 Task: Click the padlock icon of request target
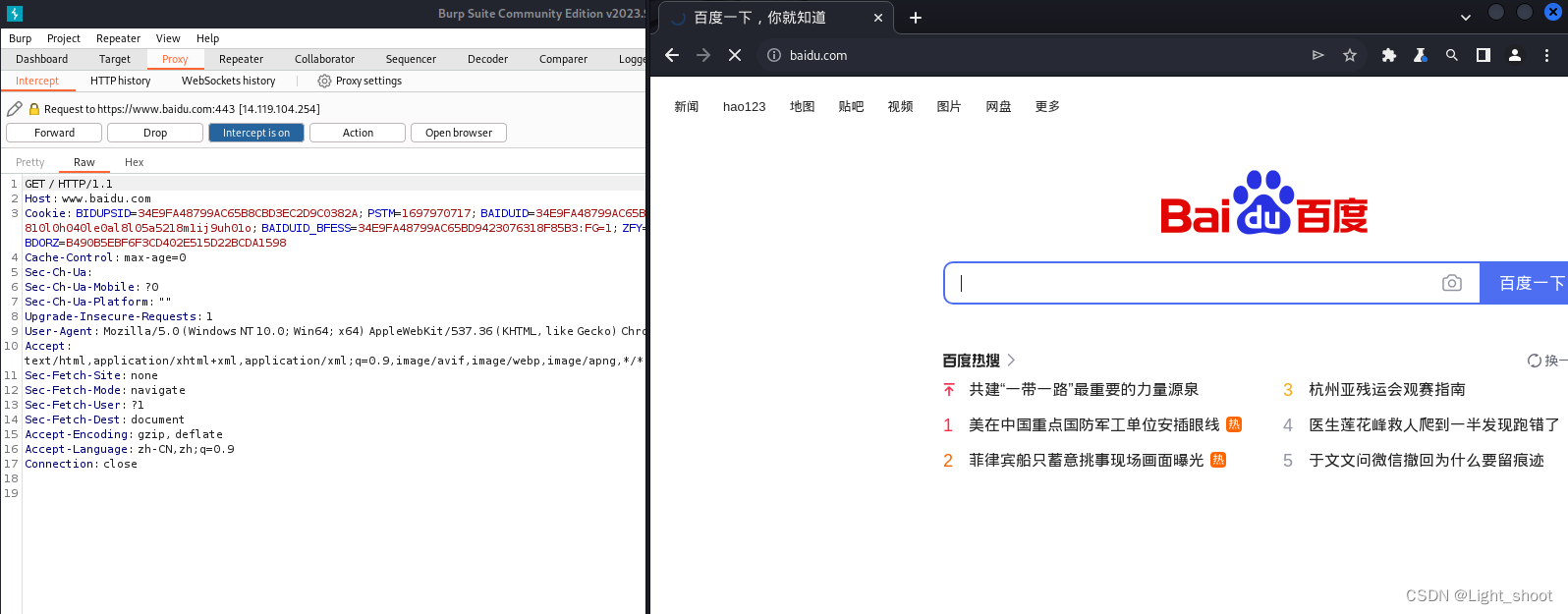point(34,109)
